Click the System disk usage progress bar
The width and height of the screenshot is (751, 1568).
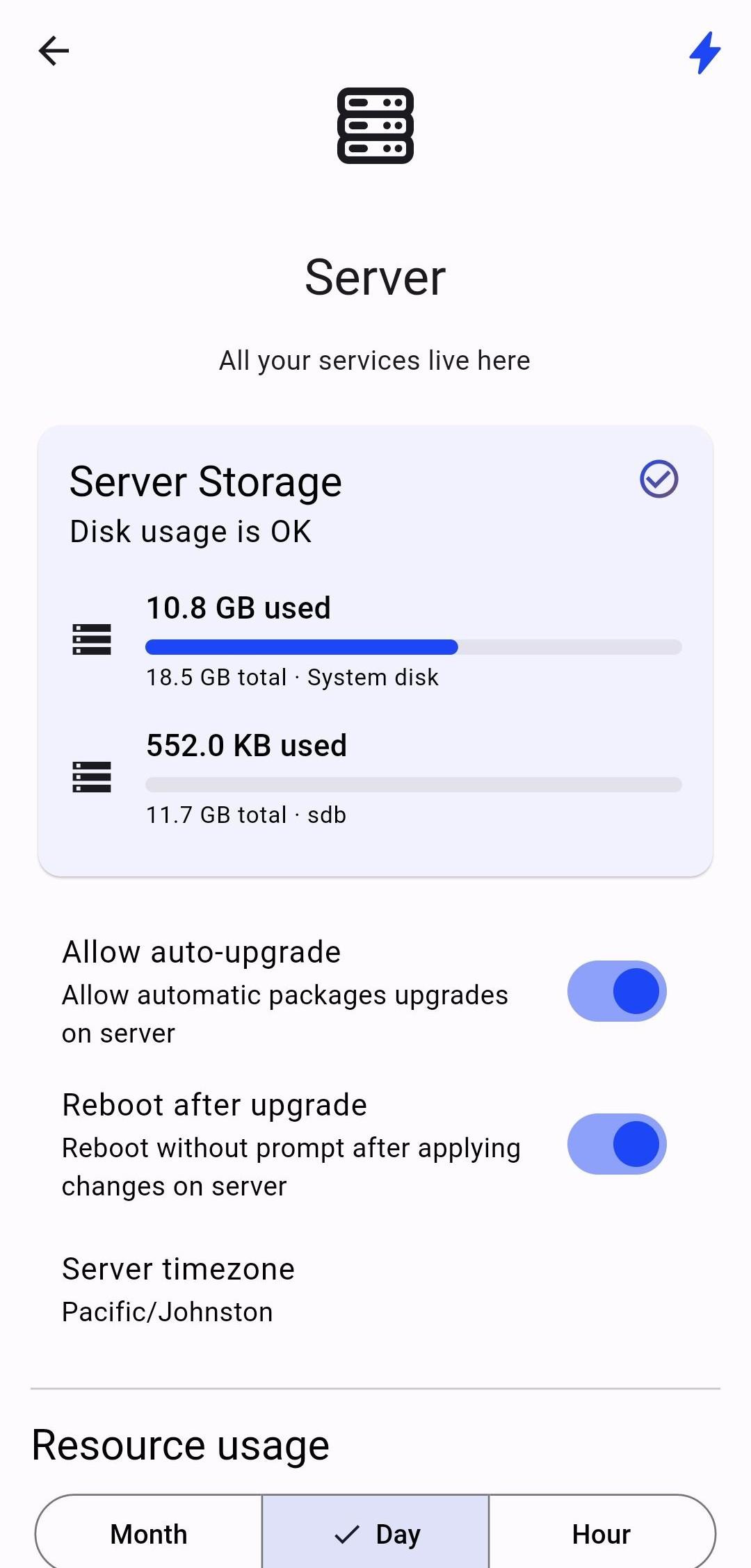[x=413, y=647]
